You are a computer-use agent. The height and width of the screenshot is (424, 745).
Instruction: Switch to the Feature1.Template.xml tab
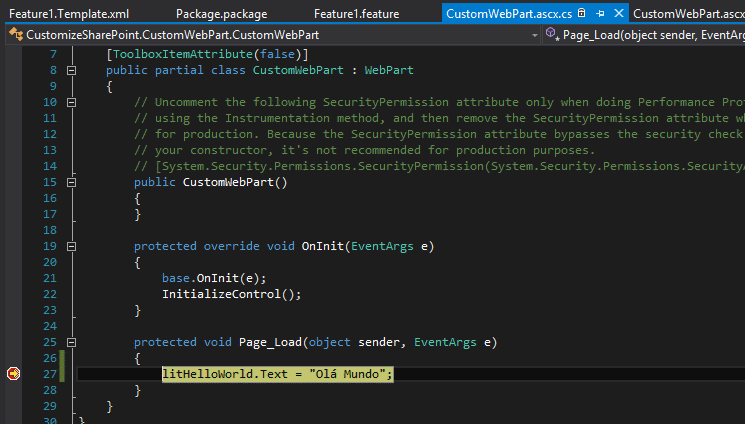tap(69, 14)
